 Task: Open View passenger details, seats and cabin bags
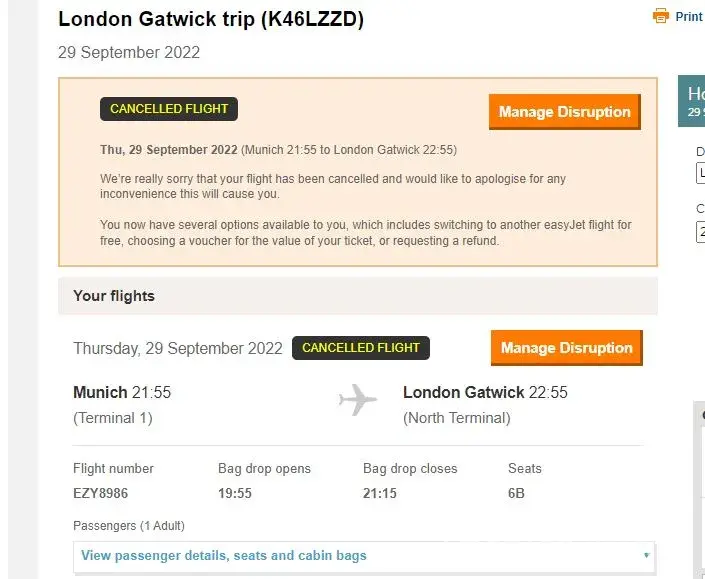click(224, 556)
